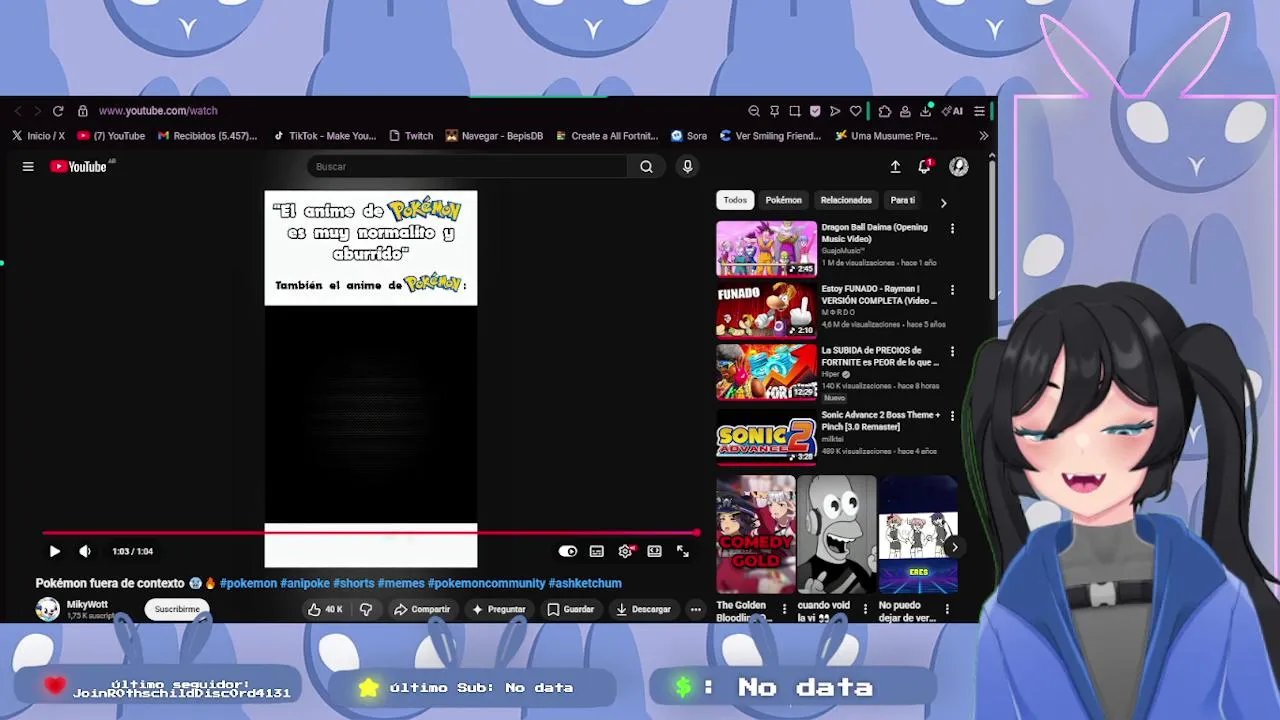The width and height of the screenshot is (1280, 720).
Task: Open The Golden Bloodline short thumbnail
Action: [x=756, y=534]
